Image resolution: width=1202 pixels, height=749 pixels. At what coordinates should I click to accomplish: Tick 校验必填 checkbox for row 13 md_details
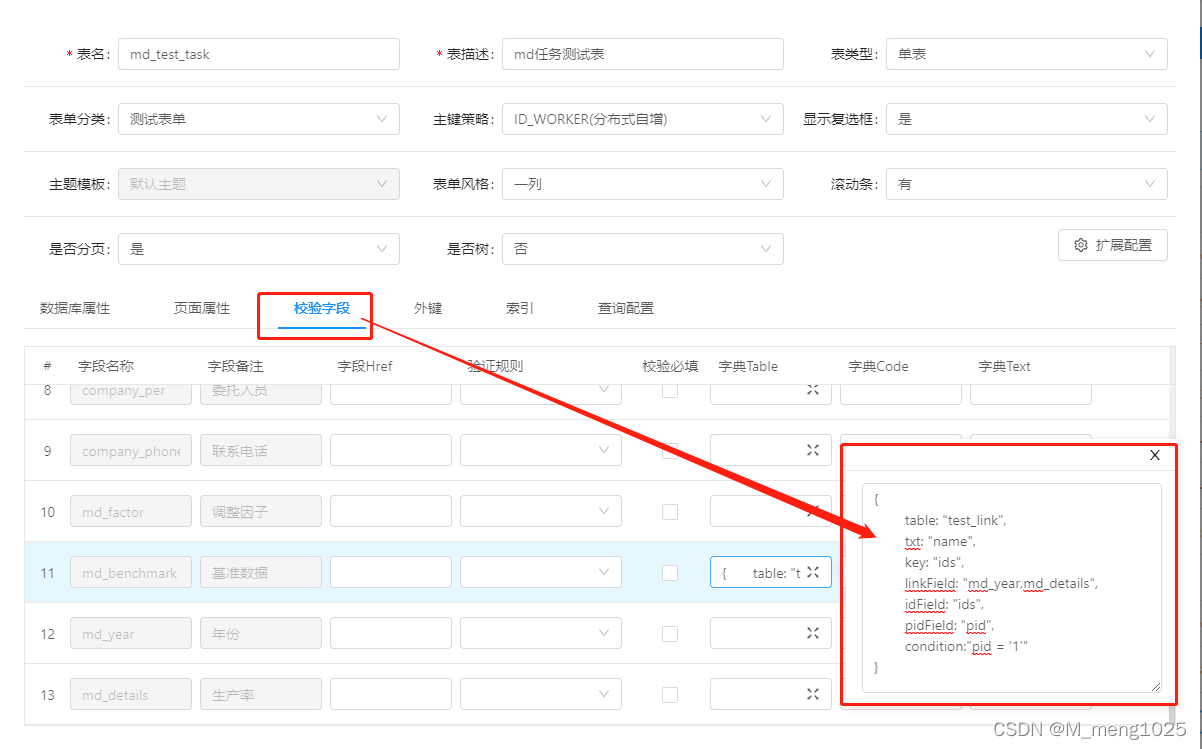click(x=670, y=695)
